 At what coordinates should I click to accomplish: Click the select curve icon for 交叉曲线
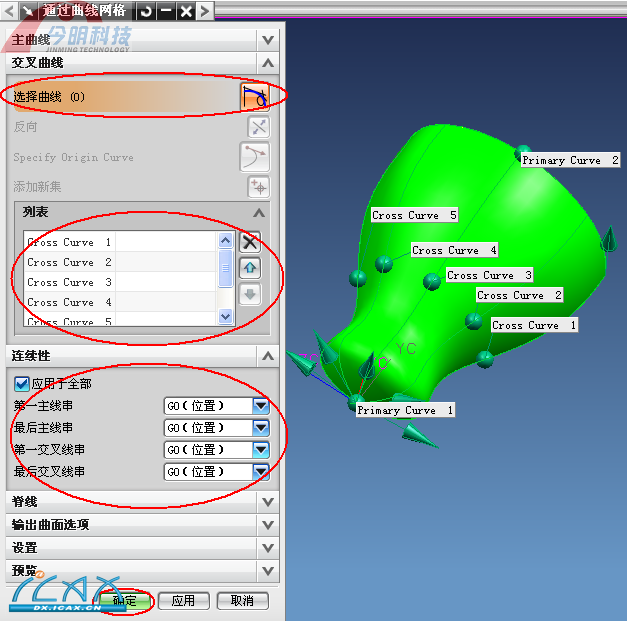tap(256, 97)
